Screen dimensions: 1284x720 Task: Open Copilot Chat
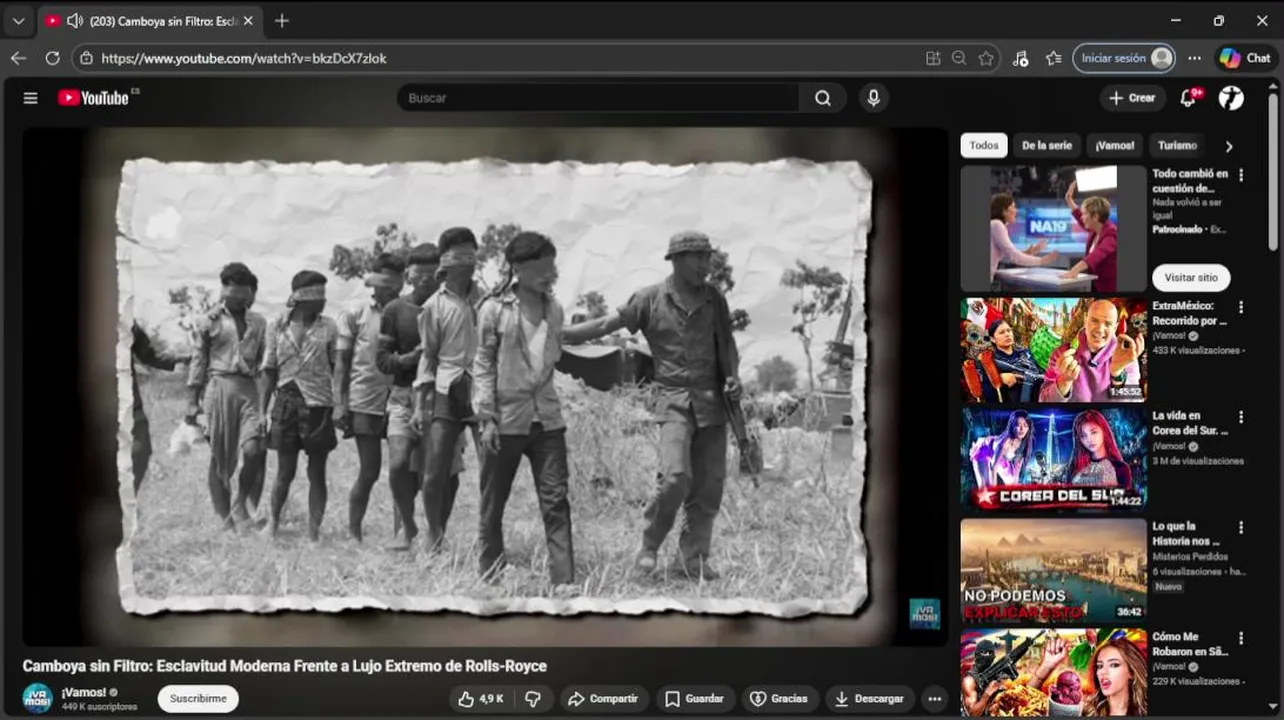click(1245, 58)
